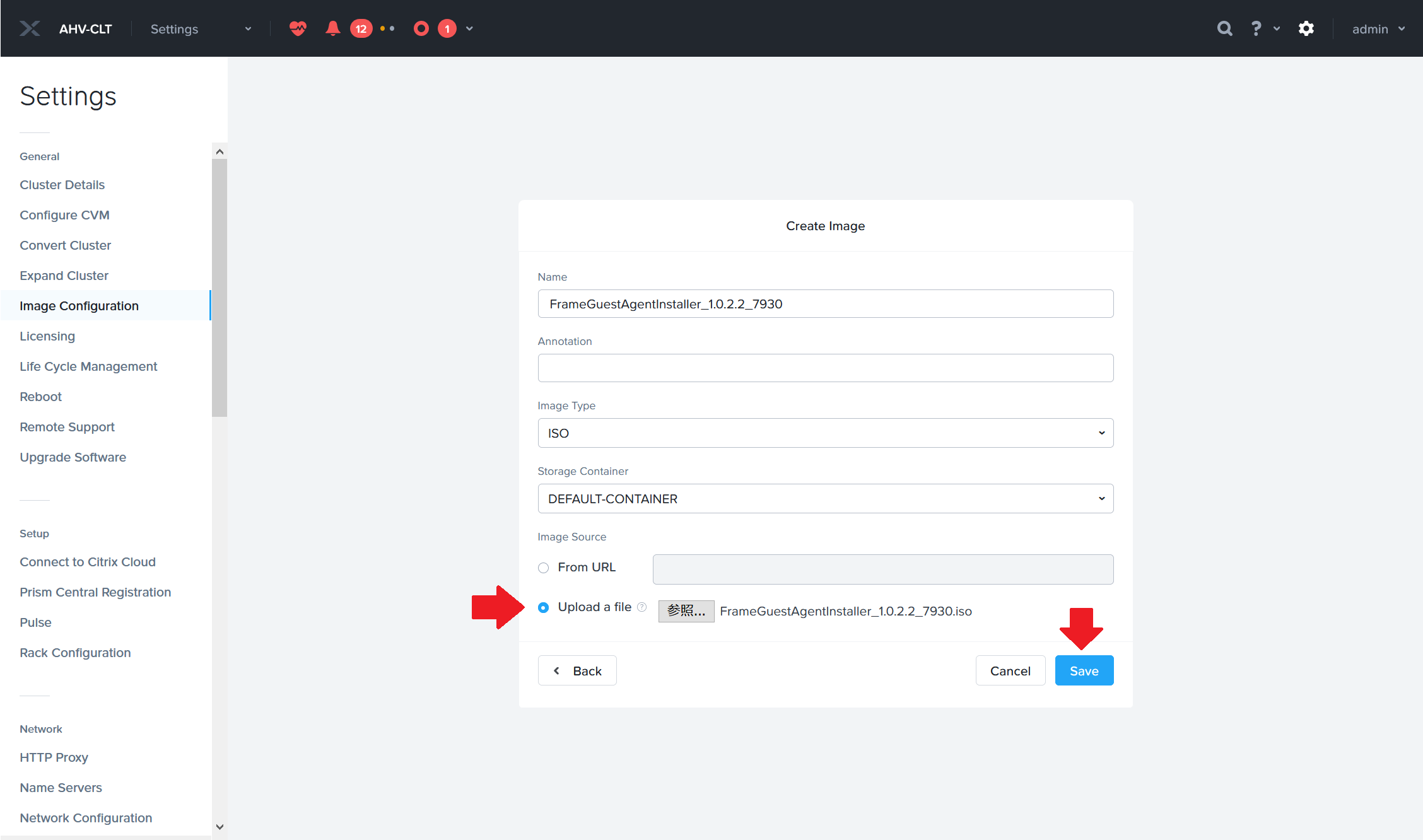Image resolution: width=1423 pixels, height=840 pixels.
Task: Click the Cancel button
Action: click(1010, 670)
